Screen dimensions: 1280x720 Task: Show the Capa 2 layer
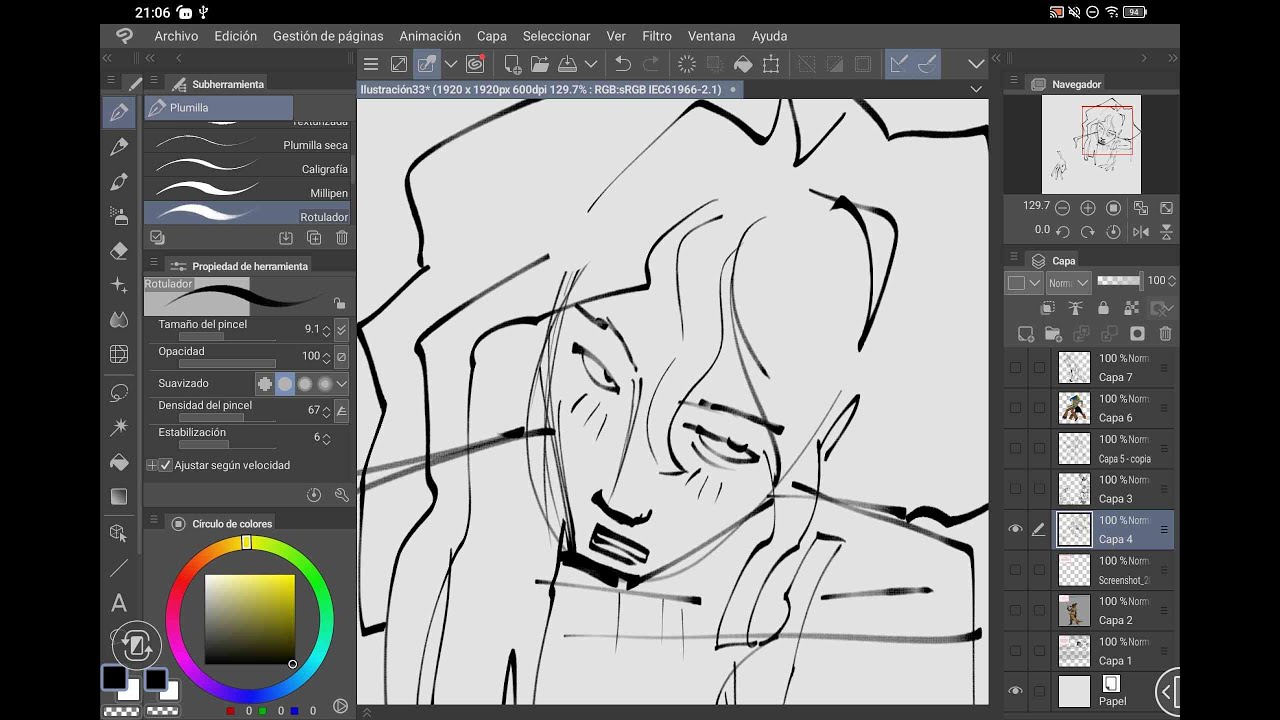point(1015,610)
